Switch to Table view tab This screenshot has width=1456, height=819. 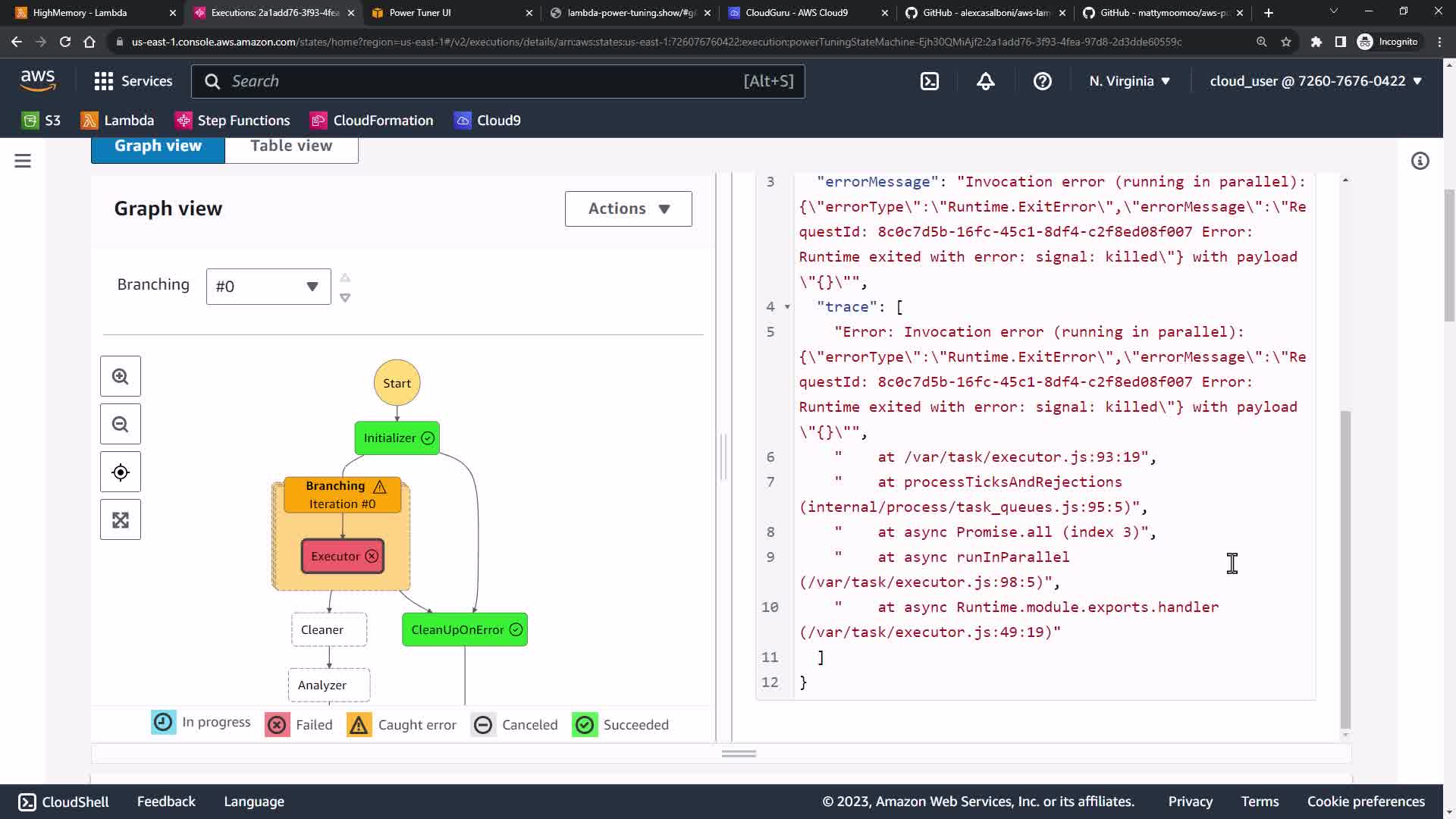[291, 146]
